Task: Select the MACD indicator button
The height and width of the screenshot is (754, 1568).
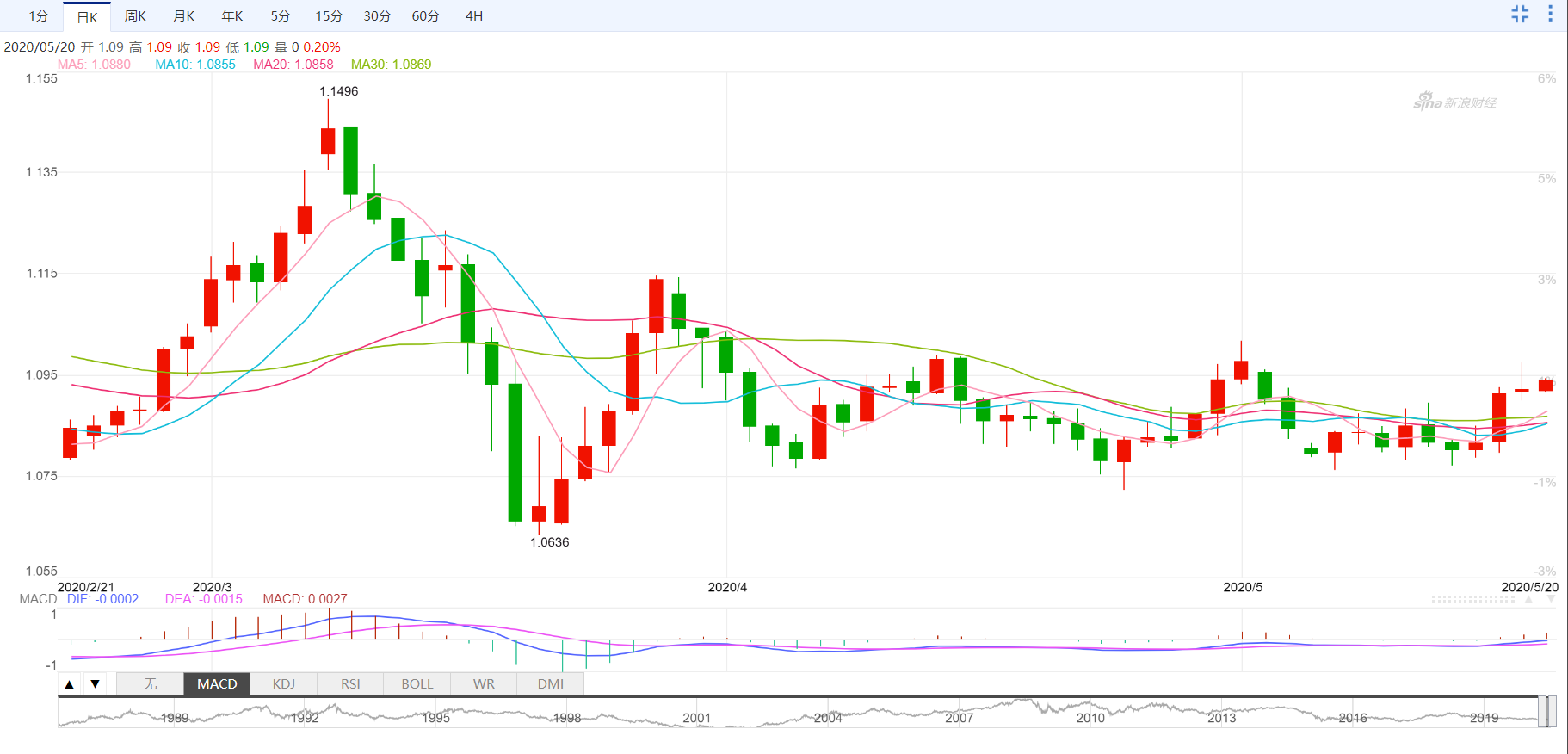Action: click(x=217, y=684)
